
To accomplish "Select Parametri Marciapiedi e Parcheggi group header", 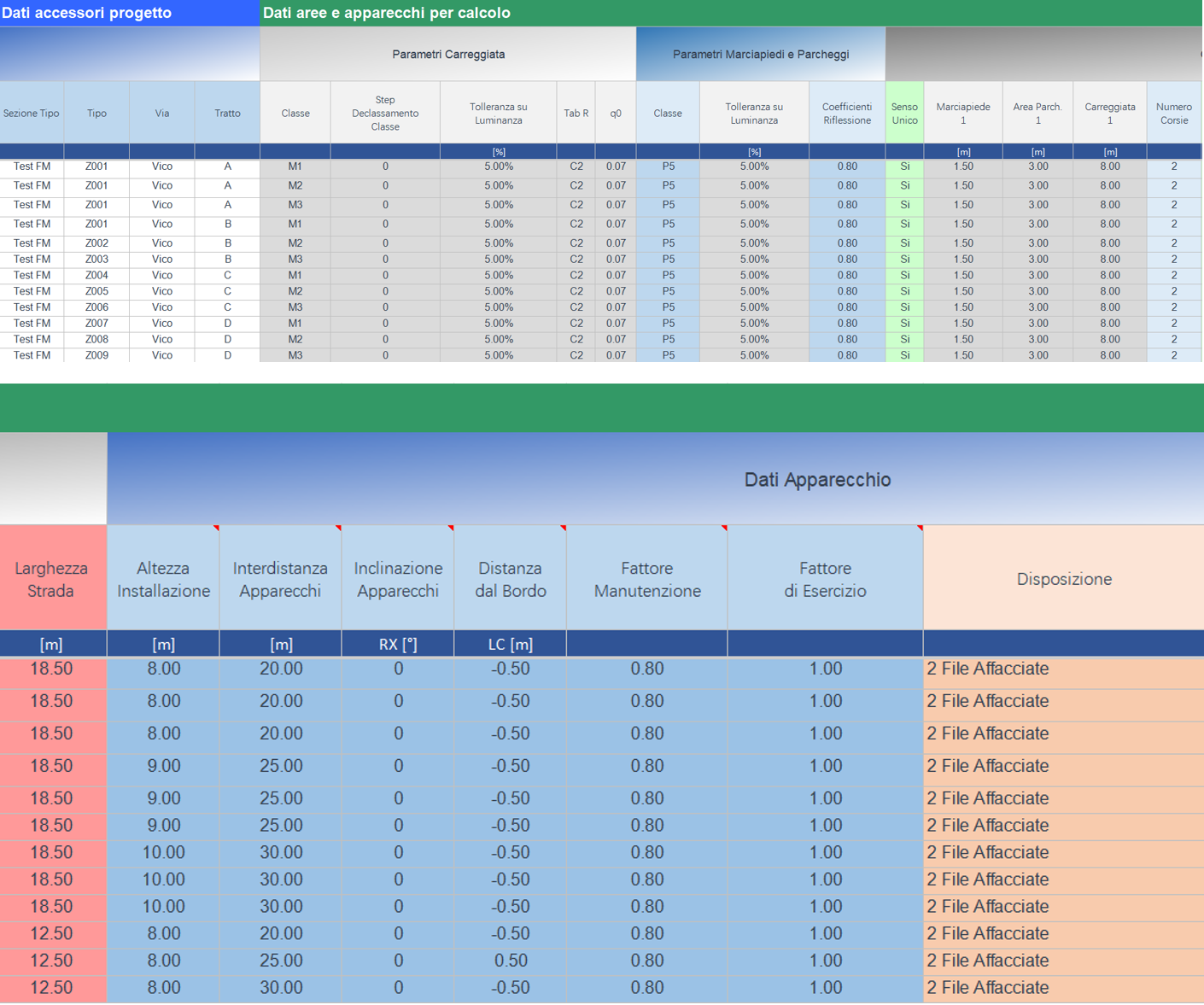I will click(x=760, y=55).
